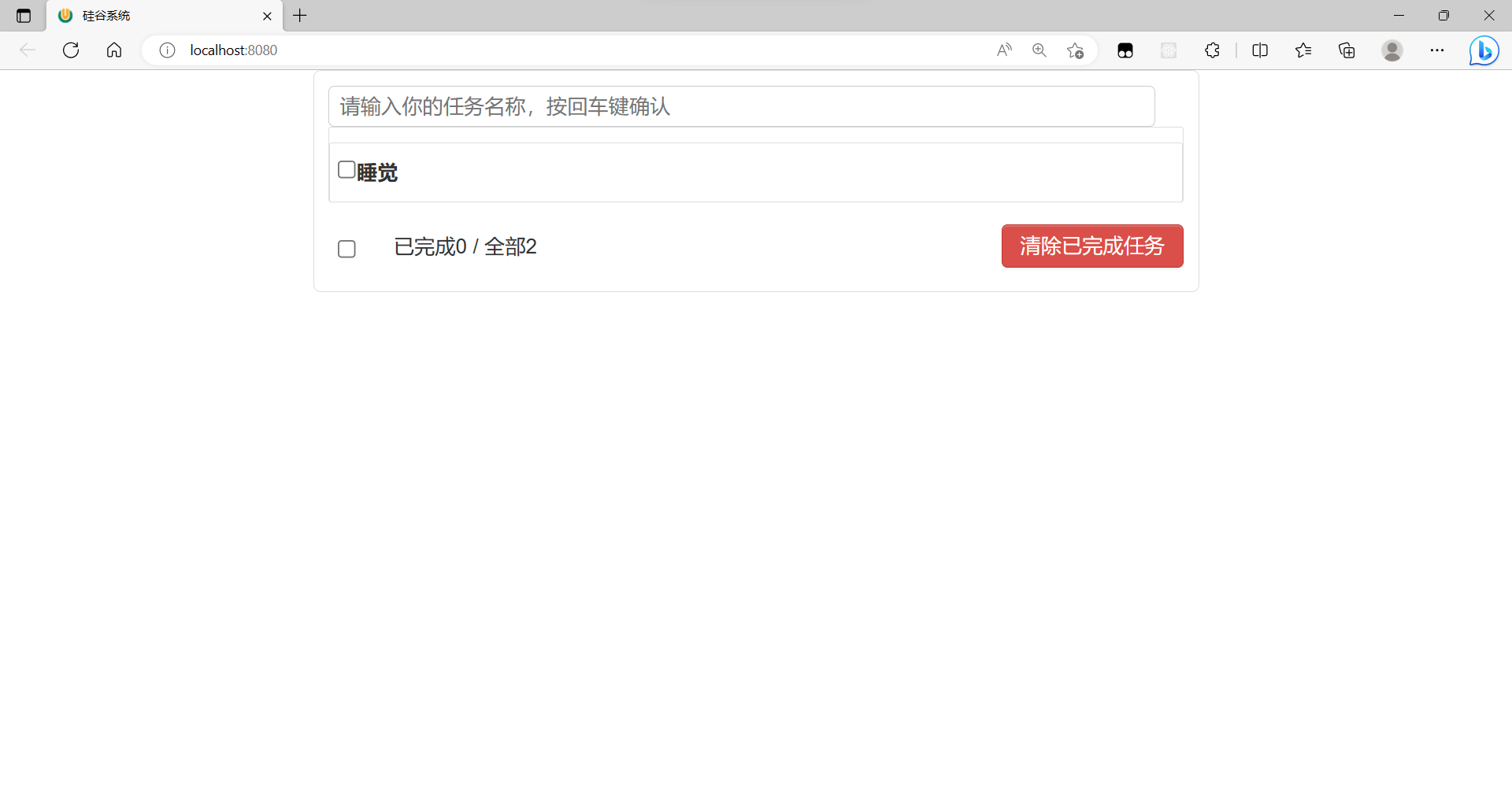
Task: Open a new browser tab
Action: (300, 16)
